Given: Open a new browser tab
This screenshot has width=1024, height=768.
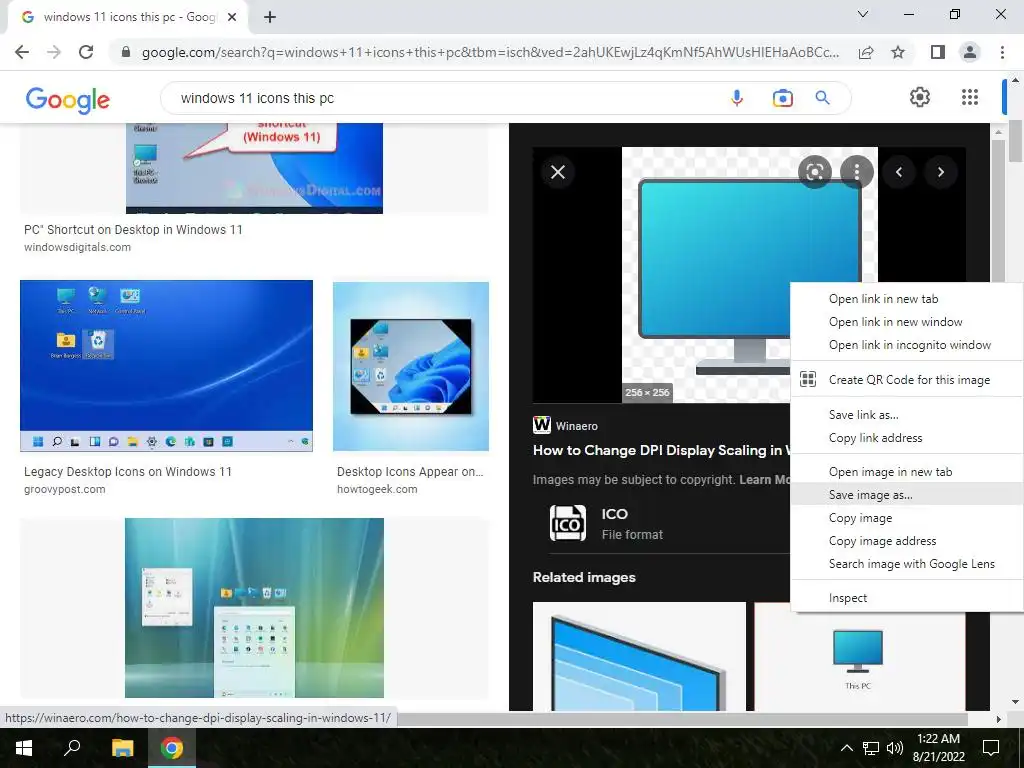Looking at the screenshot, I should tap(270, 17).
